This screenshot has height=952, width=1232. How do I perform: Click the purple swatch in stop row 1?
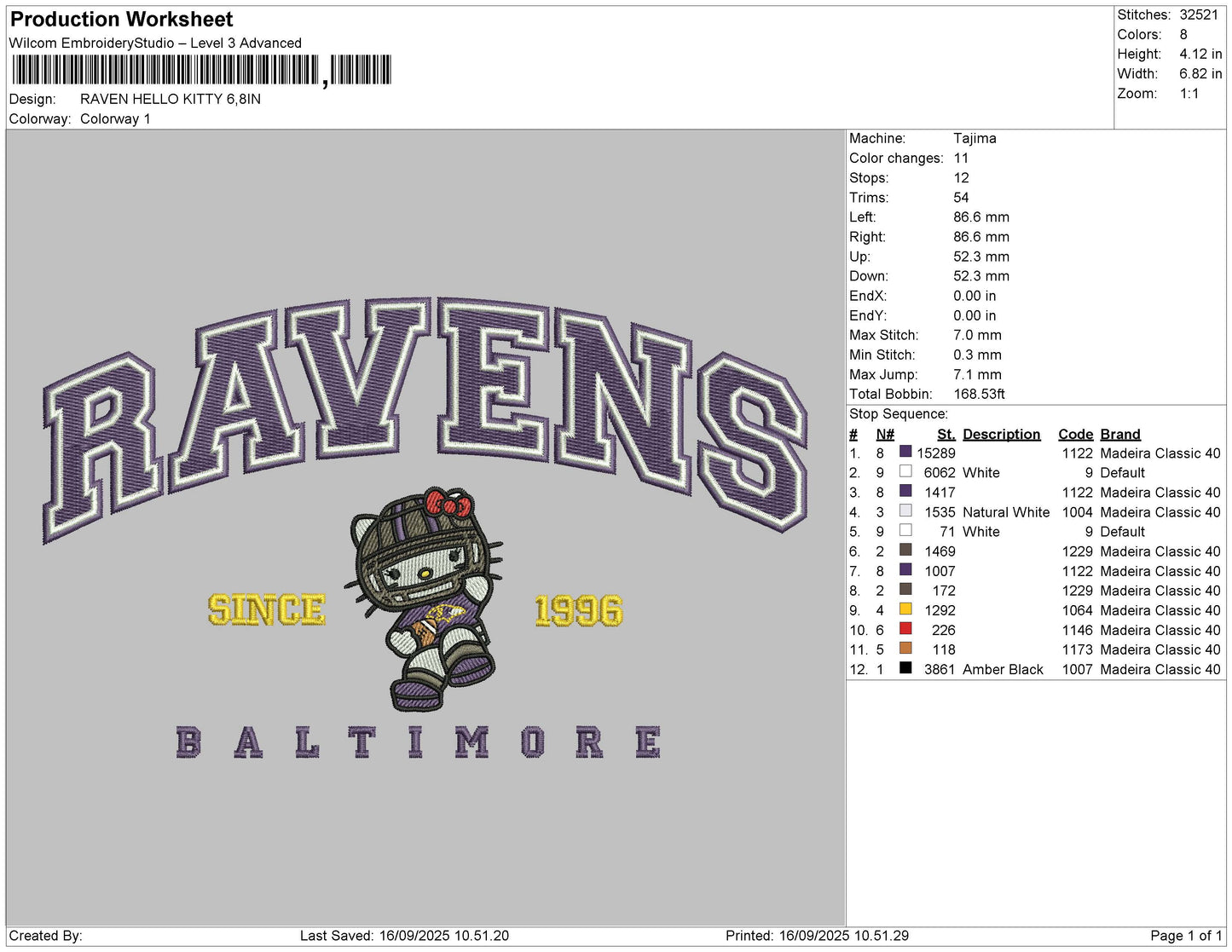905,453
